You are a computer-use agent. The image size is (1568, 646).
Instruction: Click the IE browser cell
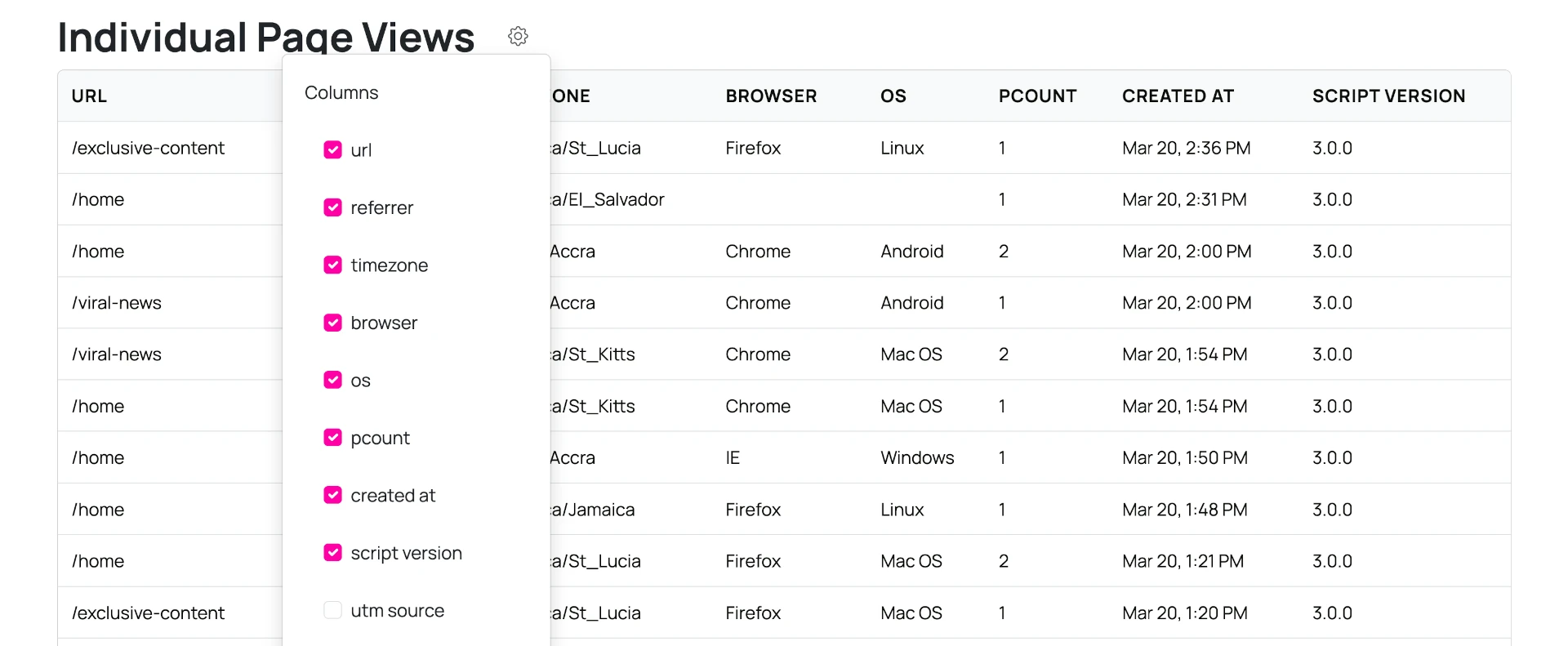pyautogui.click(x=733, y=458)
